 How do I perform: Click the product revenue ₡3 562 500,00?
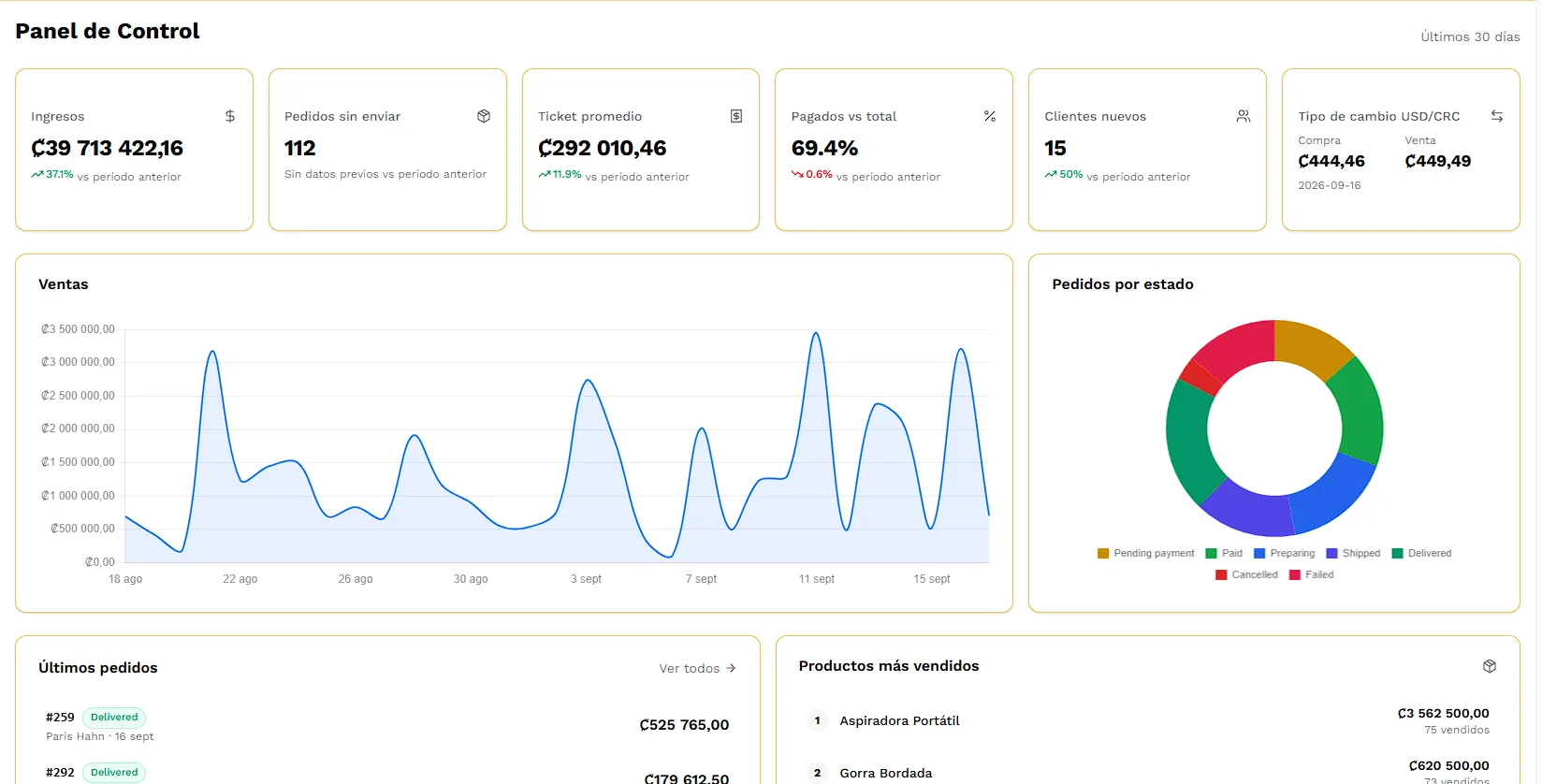tap(1444, 713)
